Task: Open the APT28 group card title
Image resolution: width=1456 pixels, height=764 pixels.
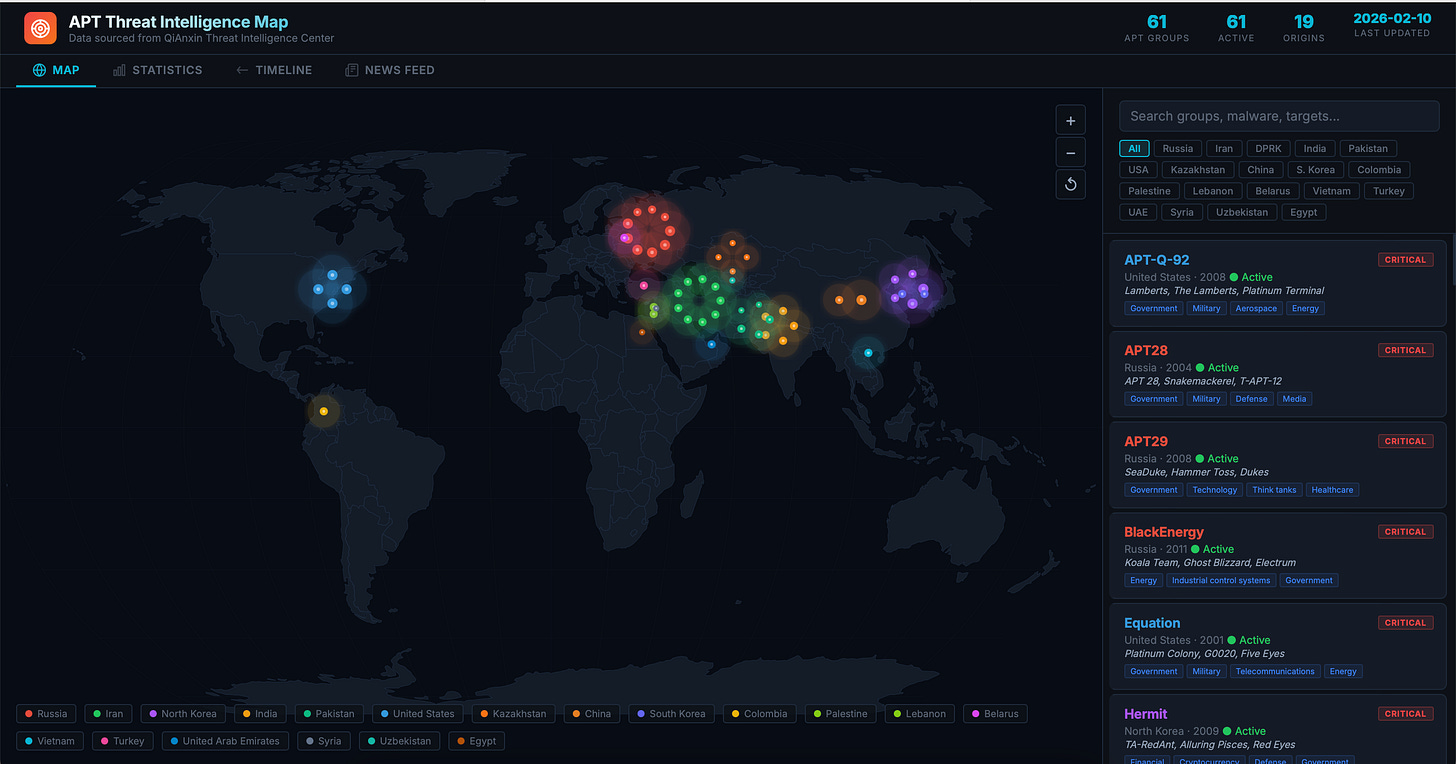Action: tap(1146, 351)
